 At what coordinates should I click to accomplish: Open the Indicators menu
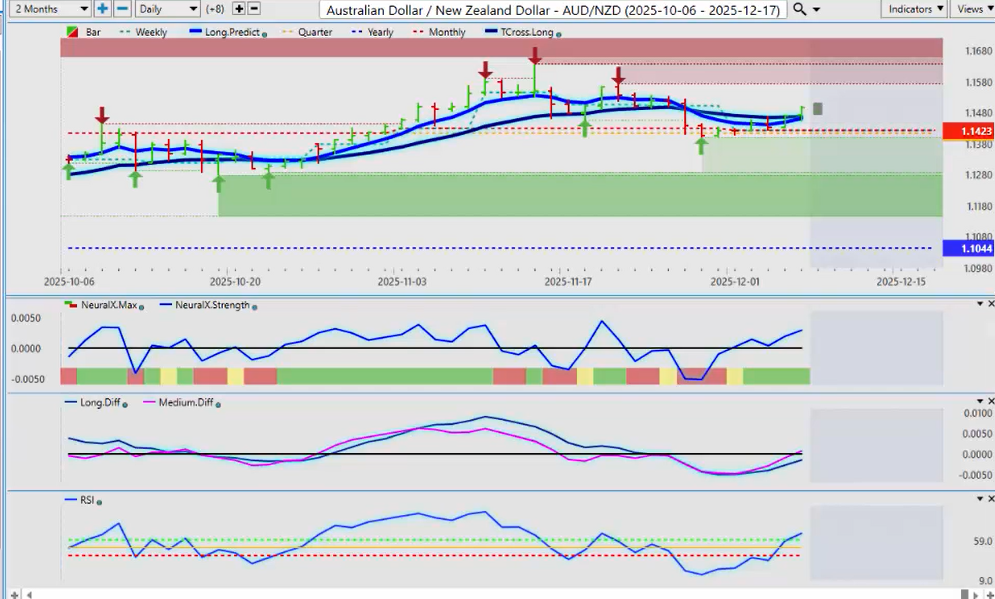click(914, 9)
